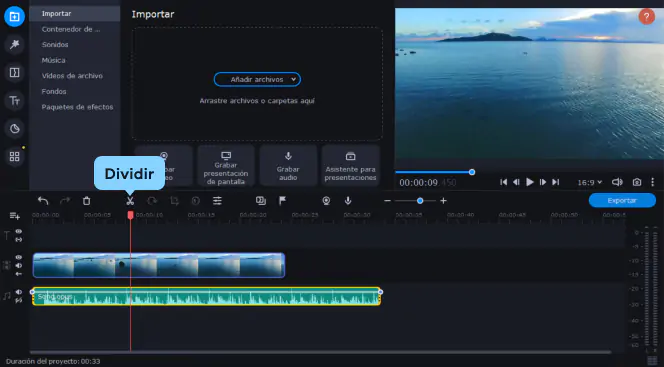Play the preview video
The height and width of the screenshot is (367, 664).
click(x=530, y=182)
